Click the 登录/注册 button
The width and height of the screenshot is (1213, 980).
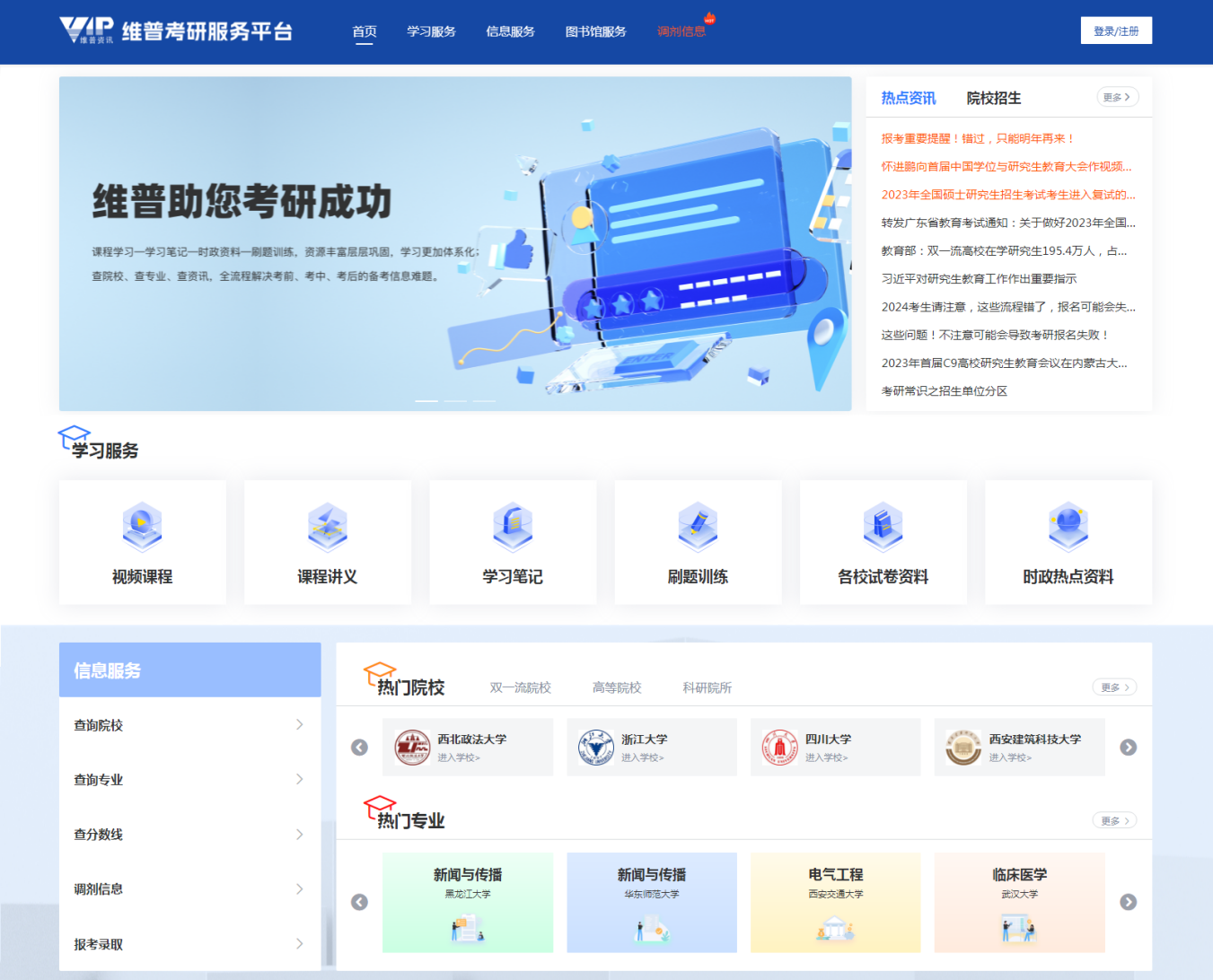[x=1115, y=31]
